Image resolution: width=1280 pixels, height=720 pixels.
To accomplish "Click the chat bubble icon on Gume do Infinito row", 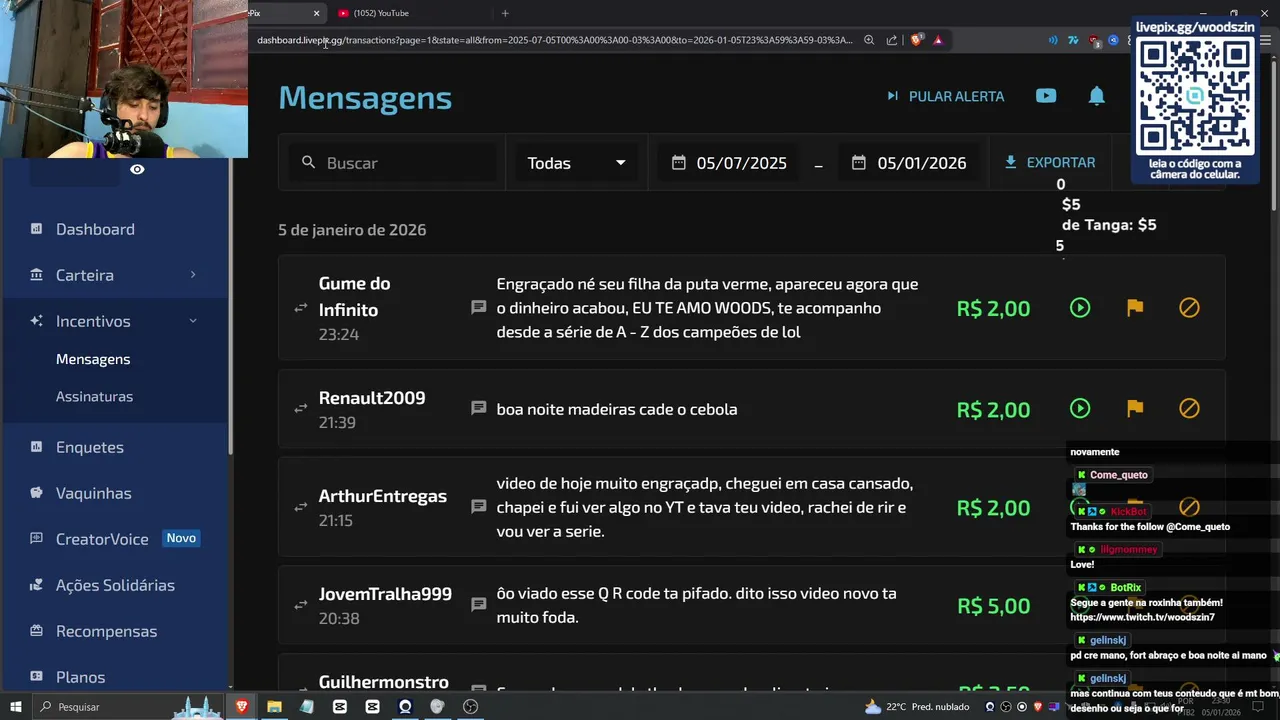I will tap(479, 307).
